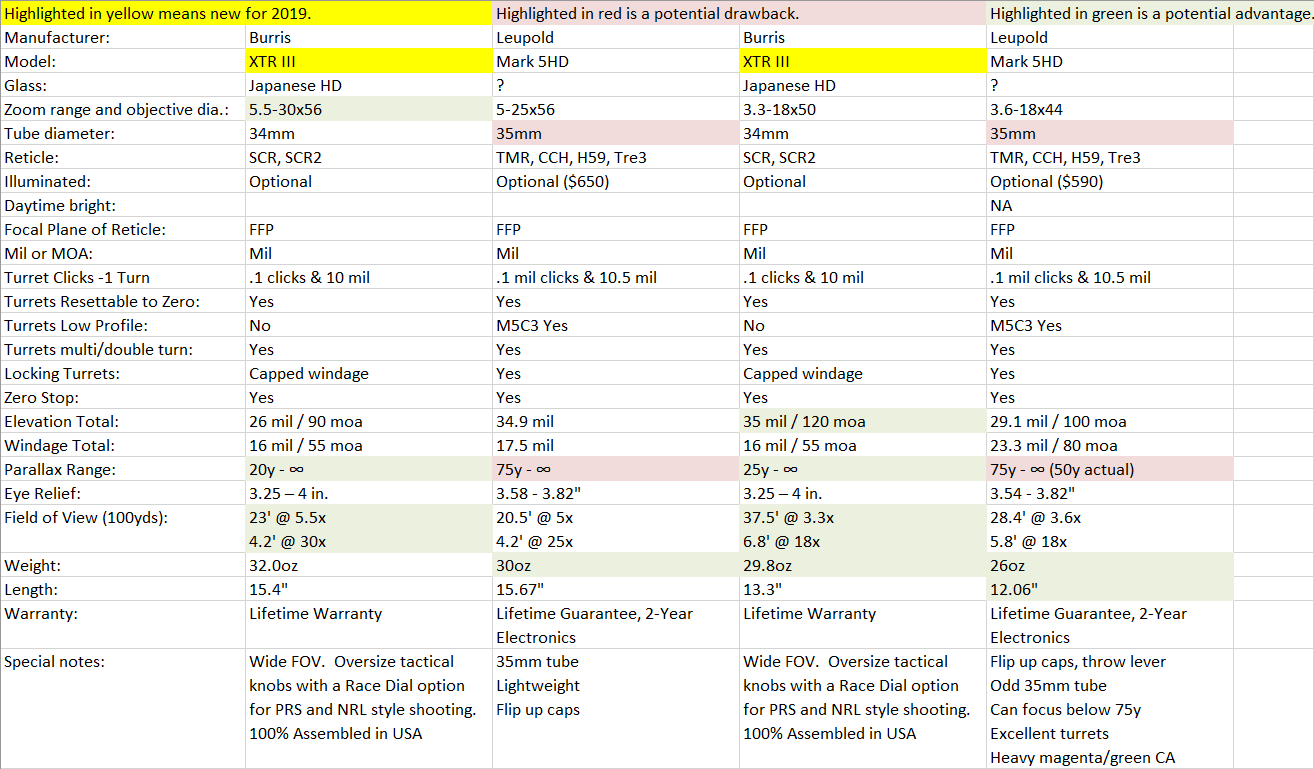Select the 'Heavy magenta/green CA' note

coord(1083,757)
